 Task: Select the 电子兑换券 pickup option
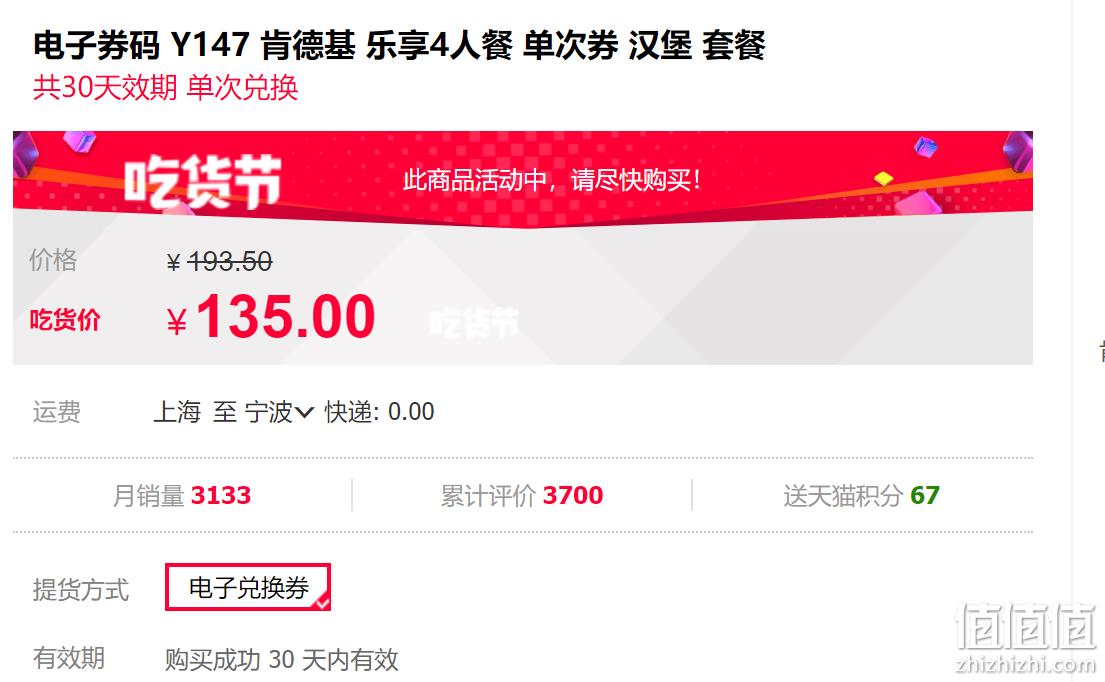point(248,587)
